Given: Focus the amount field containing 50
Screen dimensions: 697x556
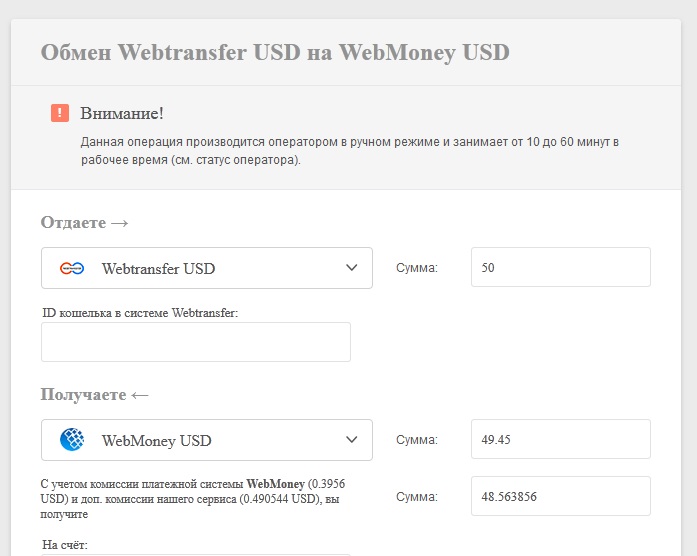Looking at the screenshot, I should (x=561, y=267).
